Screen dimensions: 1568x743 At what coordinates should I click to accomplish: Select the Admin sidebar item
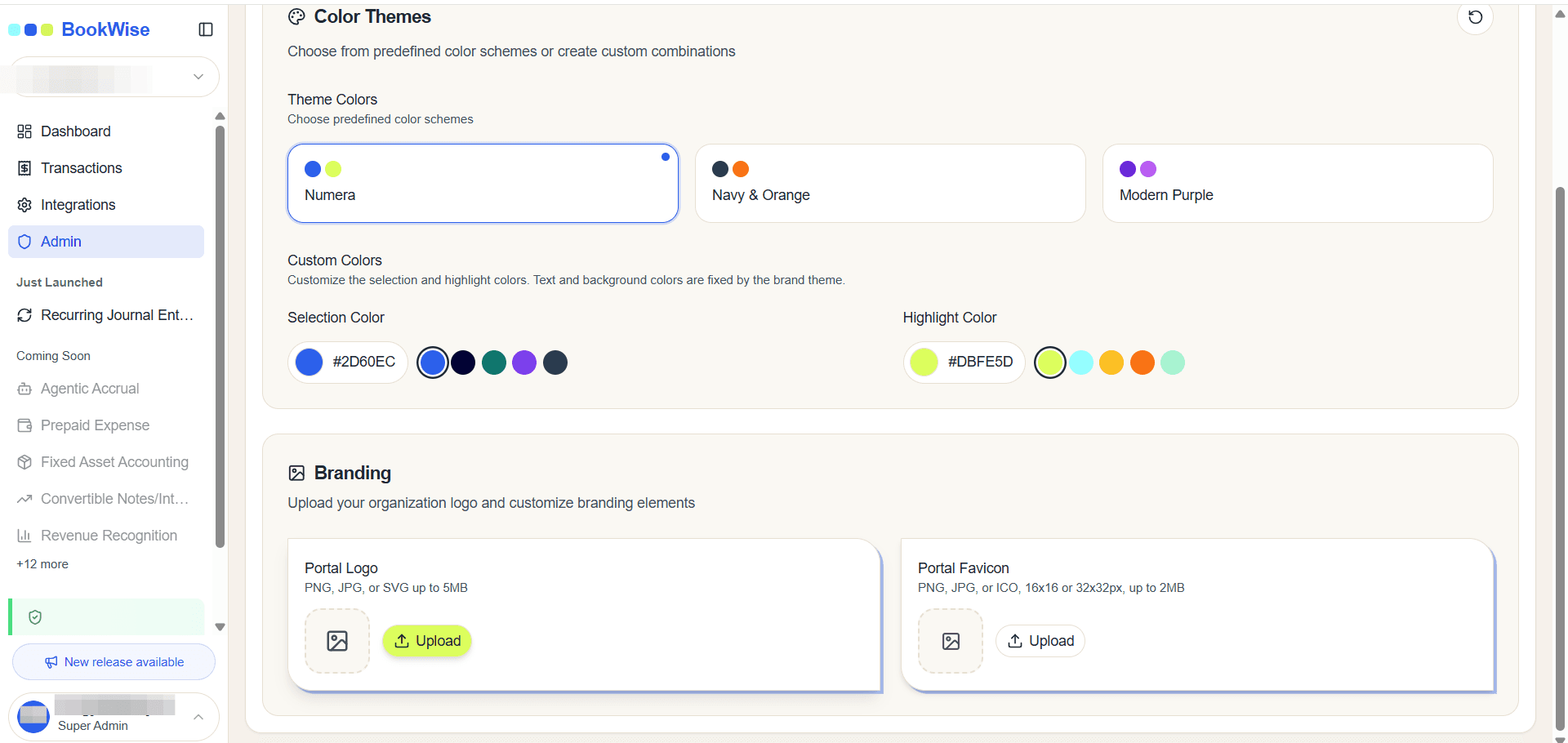[106, 242]
